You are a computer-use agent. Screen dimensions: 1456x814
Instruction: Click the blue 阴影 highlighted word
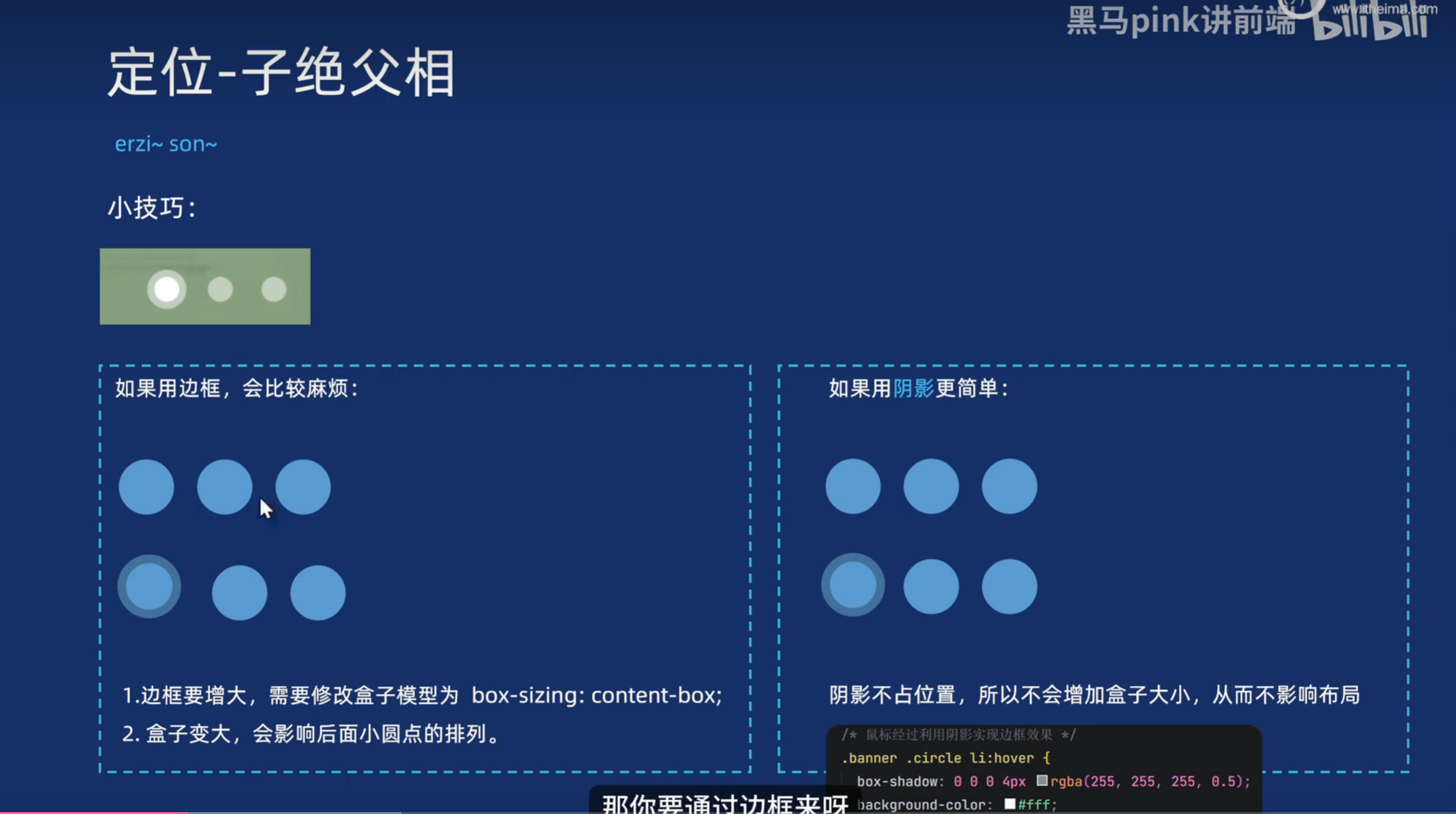click(913, 388)
